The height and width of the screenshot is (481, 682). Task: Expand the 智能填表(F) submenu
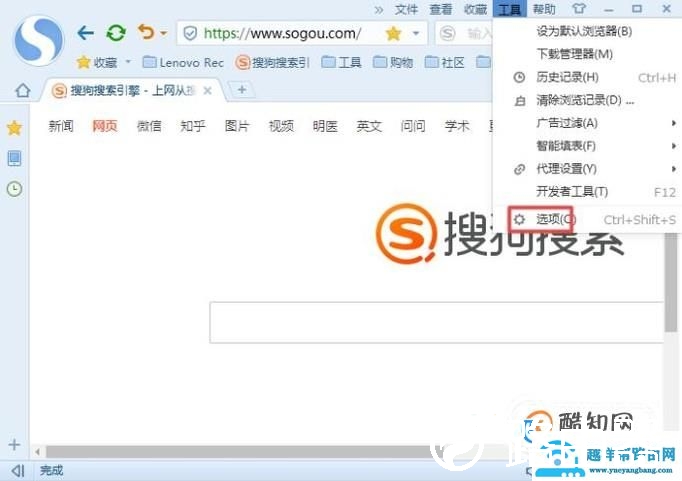[x=587, y=146]
